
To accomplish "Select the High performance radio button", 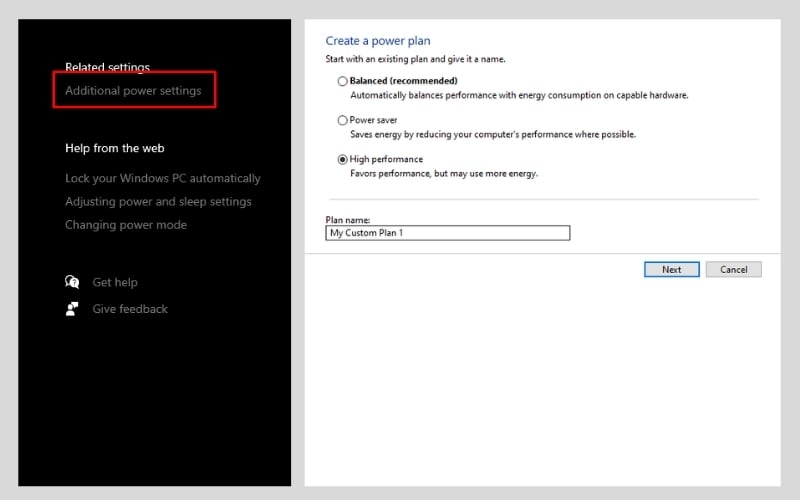I will point(343,159).
